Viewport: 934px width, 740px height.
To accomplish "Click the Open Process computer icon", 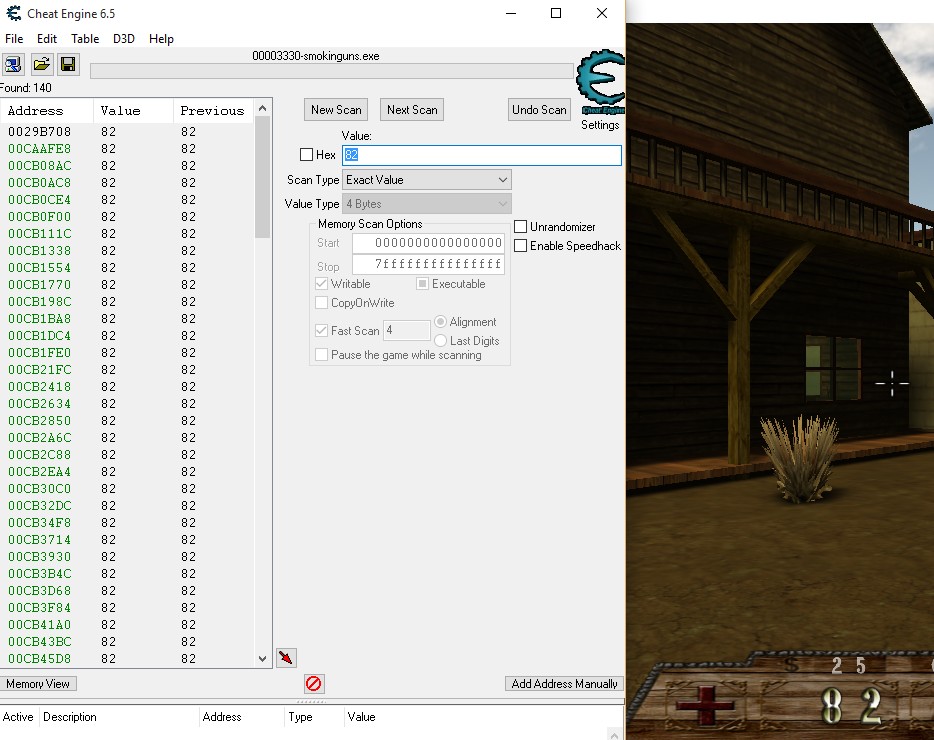I will (14, 65).
